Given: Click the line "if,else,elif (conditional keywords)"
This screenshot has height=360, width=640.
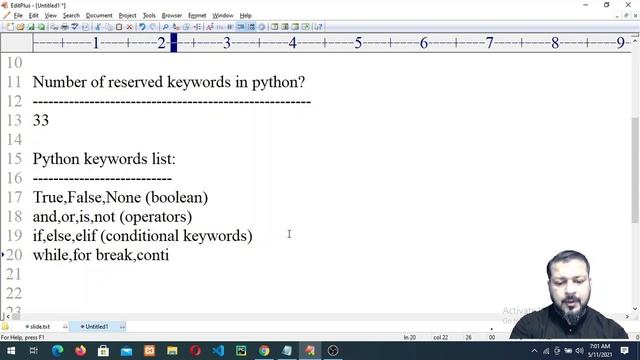Looking at the screenshot, I should click(142, 236).
